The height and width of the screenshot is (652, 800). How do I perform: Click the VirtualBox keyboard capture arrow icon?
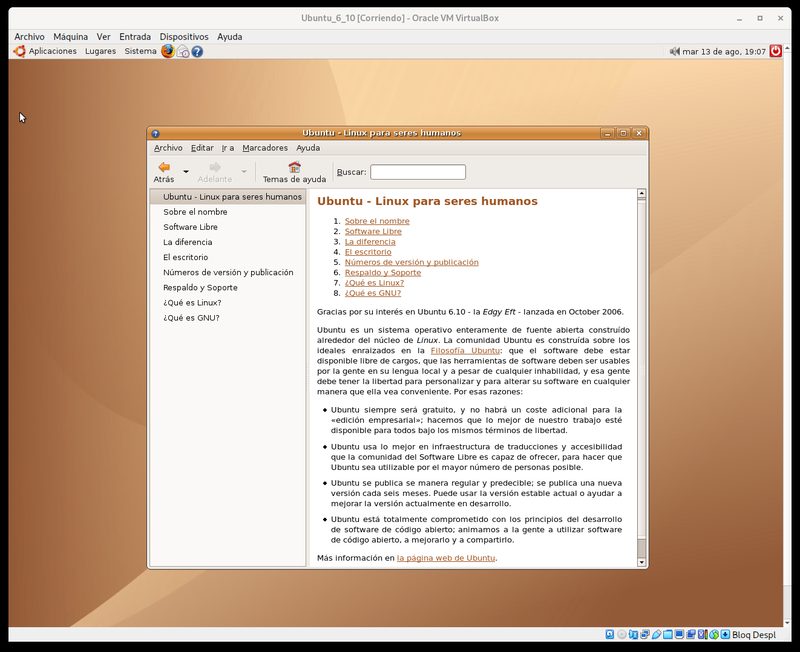(x=725, y=634)
